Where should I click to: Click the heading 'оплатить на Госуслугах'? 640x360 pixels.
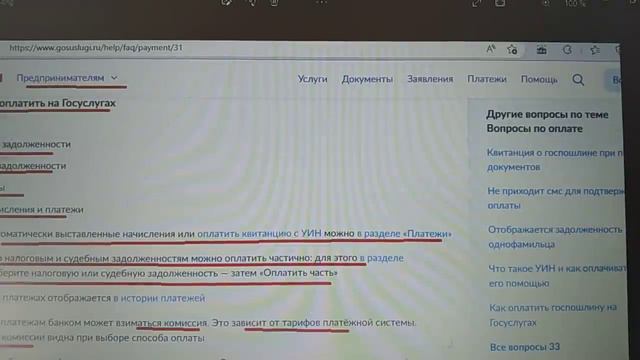58,103
